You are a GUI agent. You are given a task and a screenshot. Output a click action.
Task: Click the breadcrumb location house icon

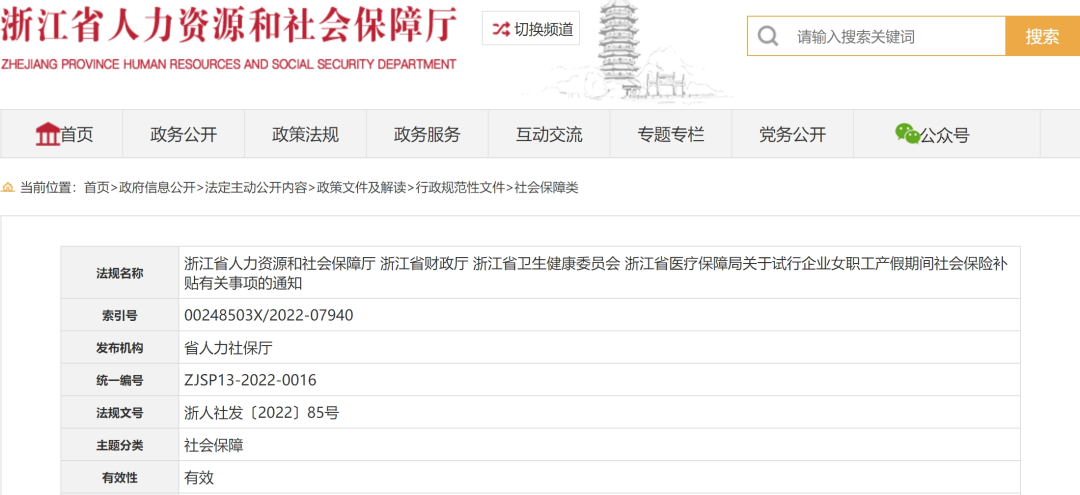click(9, 188)
